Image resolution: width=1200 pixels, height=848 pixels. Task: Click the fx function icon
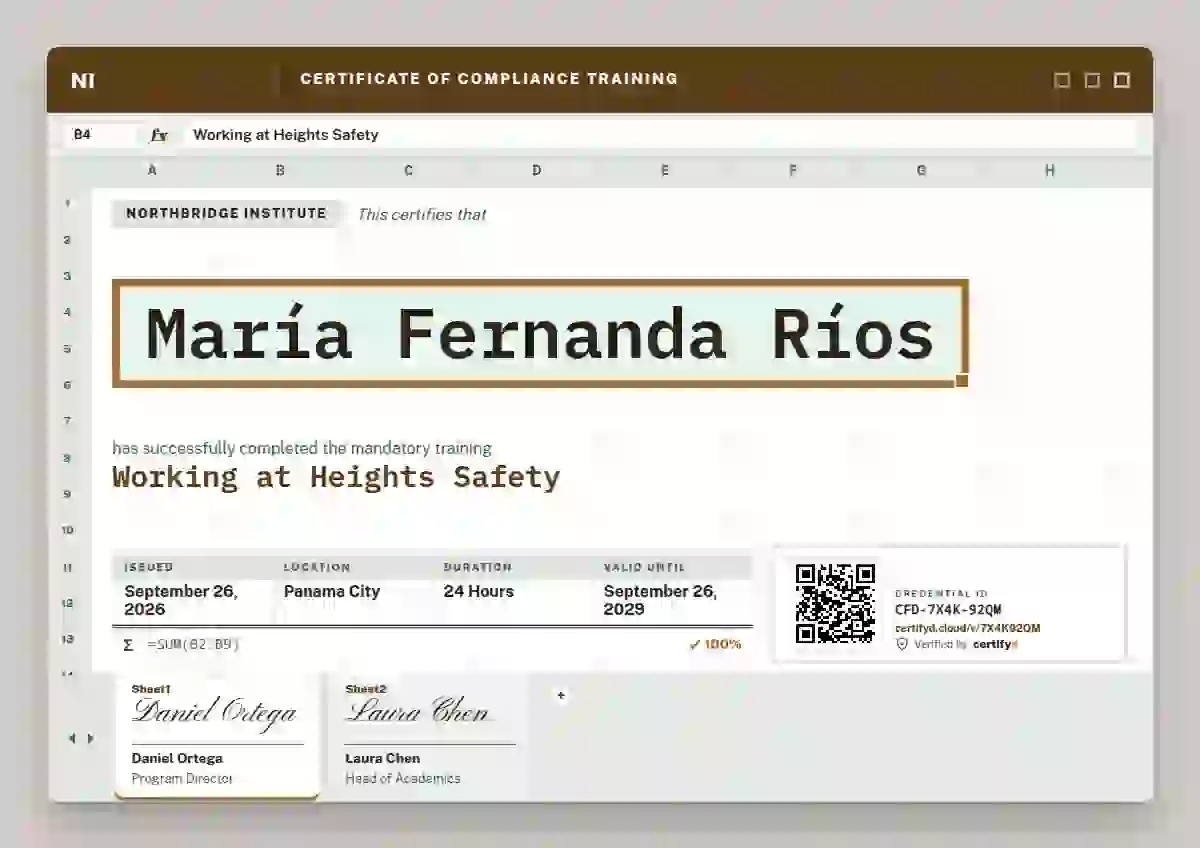click(x=159, y=135)
